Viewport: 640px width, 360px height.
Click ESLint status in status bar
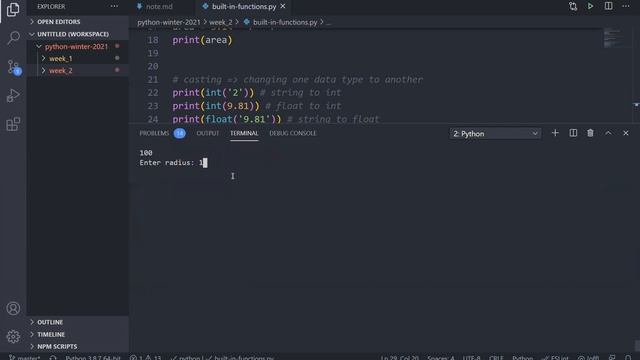(x=554, y=358)
